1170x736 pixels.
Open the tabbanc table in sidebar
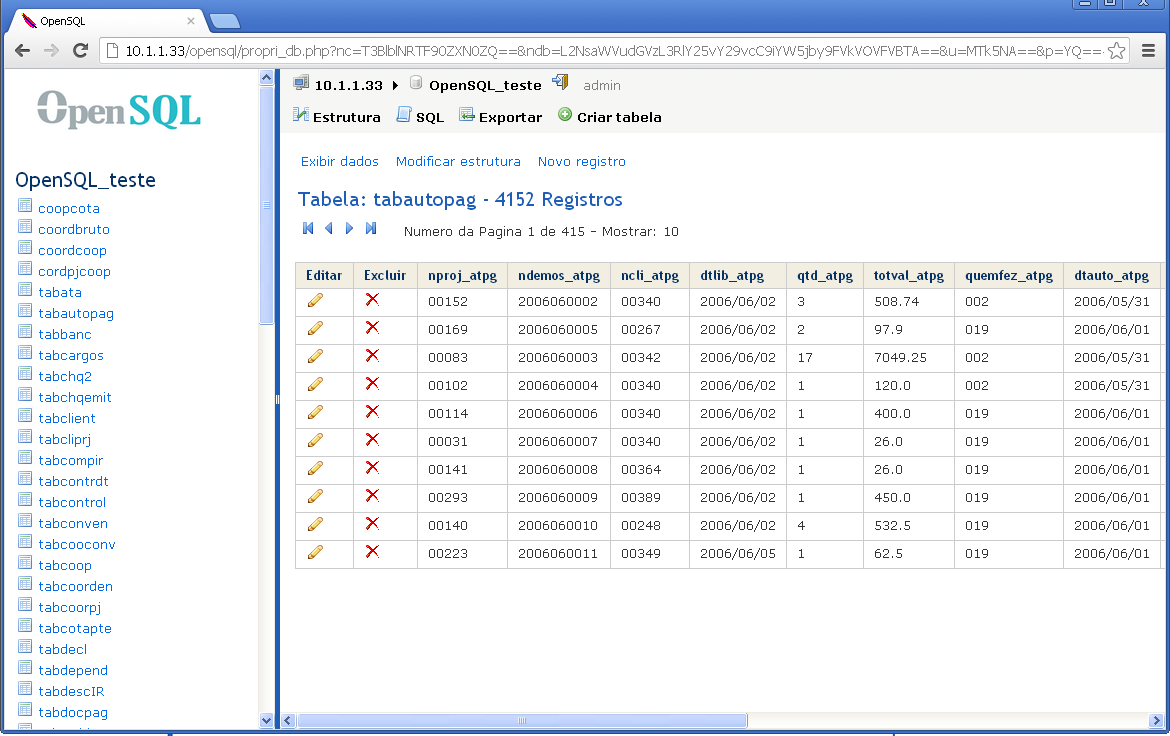click(x=65, y=334)
